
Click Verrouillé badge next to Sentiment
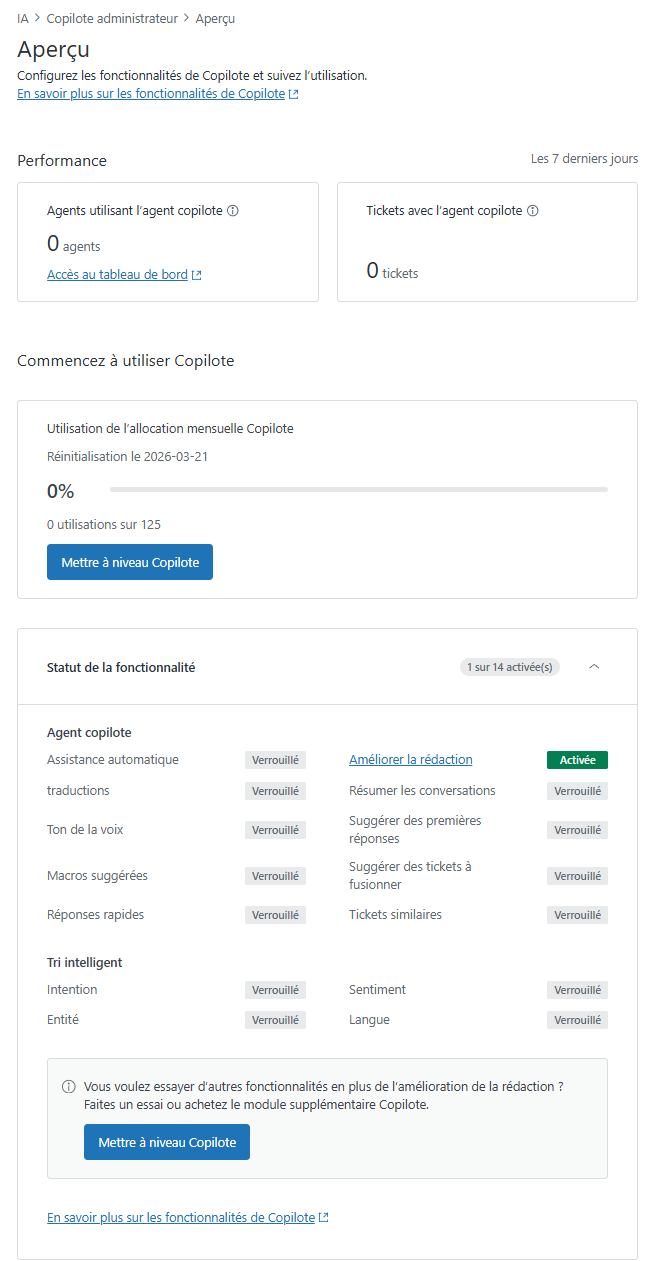pyautogui.click(x=577, y=990)
